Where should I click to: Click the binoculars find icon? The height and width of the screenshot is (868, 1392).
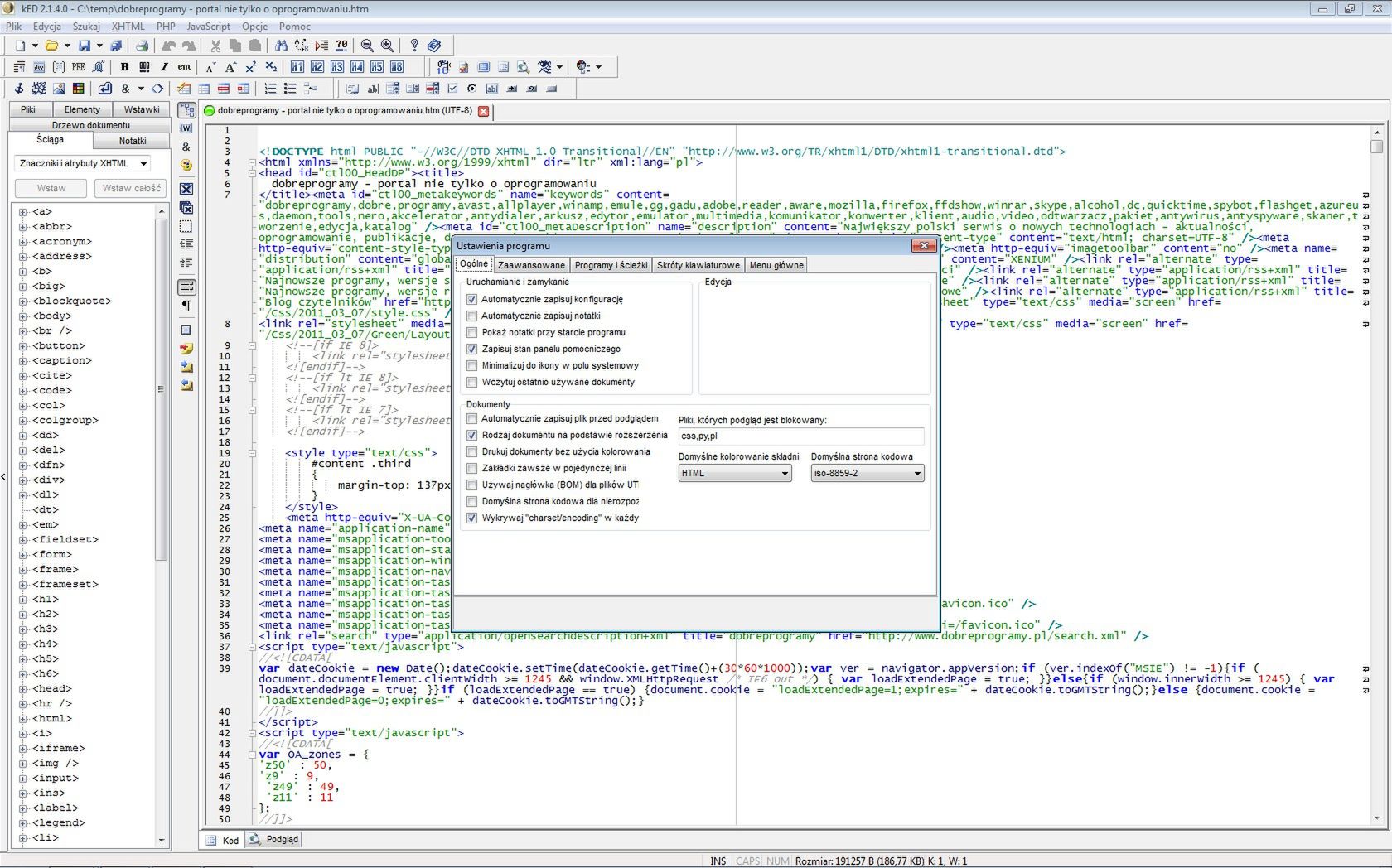[282, 46]
